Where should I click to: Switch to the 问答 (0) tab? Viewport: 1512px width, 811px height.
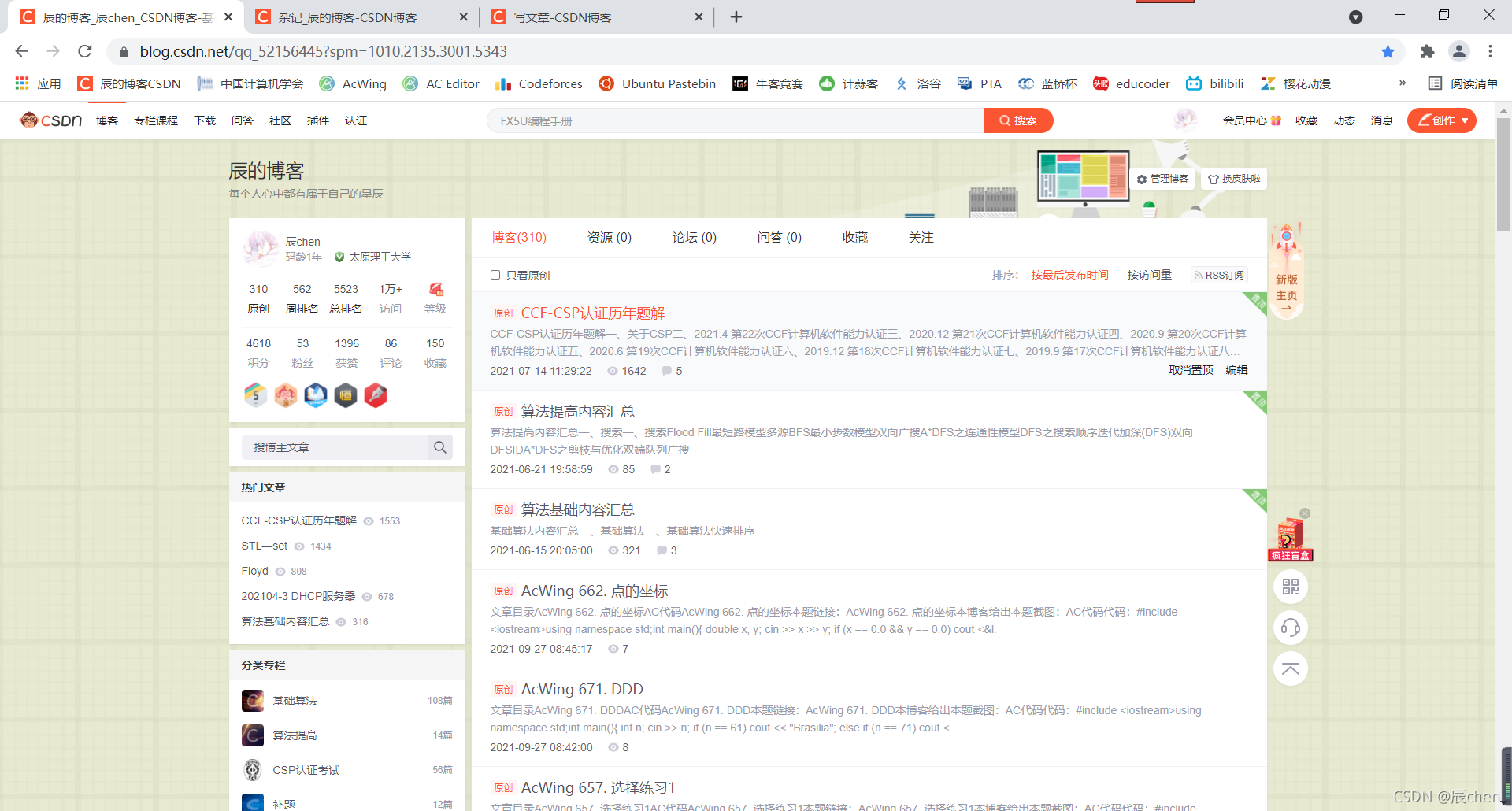(780, 237)
